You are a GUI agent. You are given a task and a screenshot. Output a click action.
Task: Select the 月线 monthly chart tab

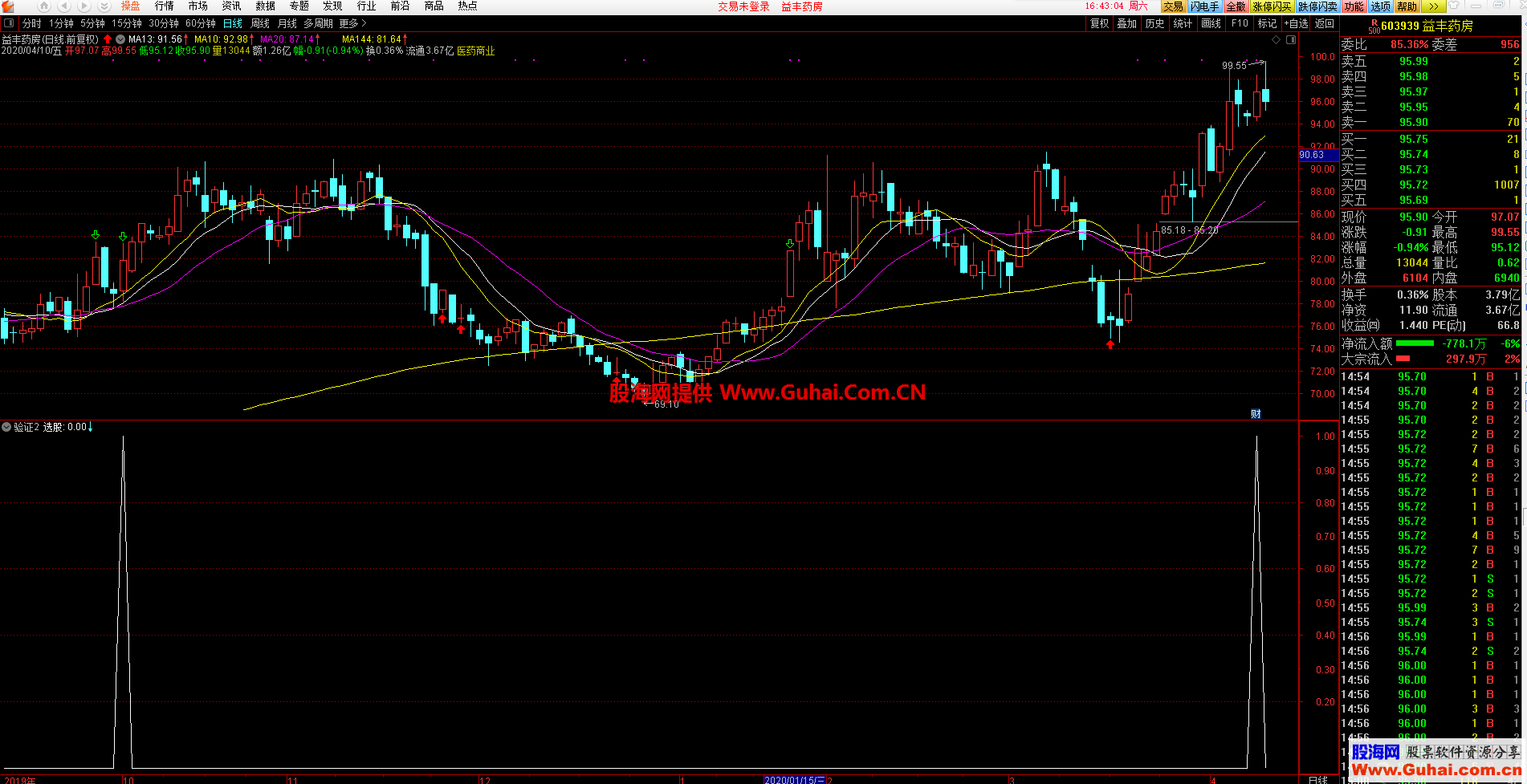click(287, 23)
